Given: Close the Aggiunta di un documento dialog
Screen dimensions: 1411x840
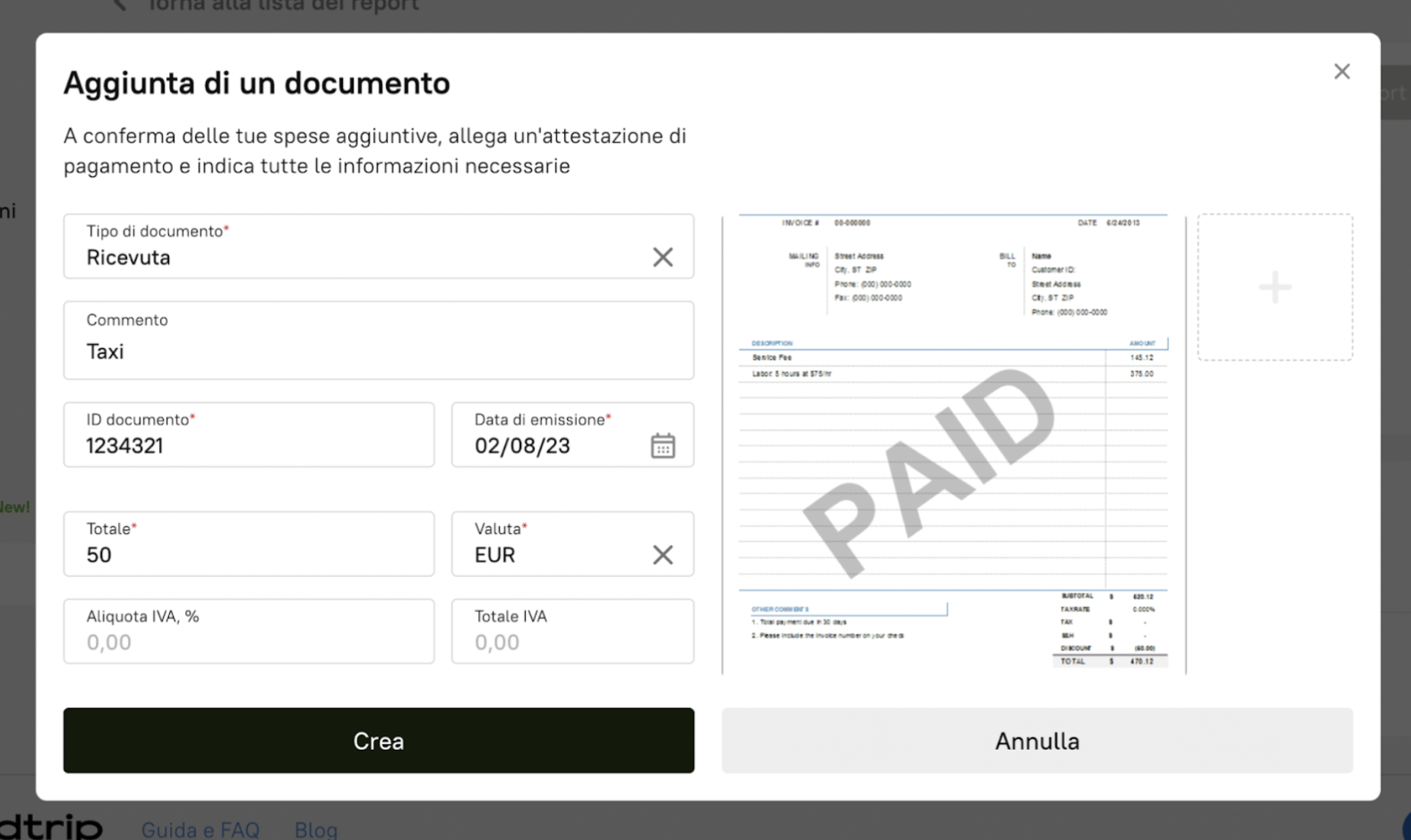Looking at the screenshot, I should (x=1341, y=72).
